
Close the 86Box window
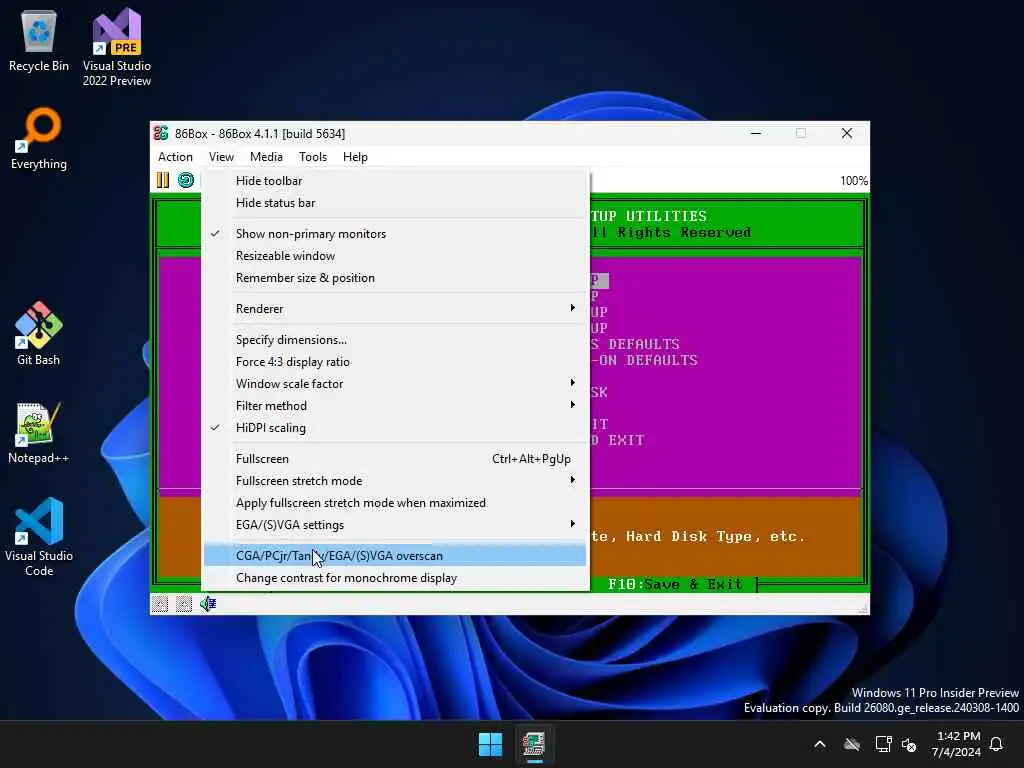pyautogui.click(x=846, y=133)
